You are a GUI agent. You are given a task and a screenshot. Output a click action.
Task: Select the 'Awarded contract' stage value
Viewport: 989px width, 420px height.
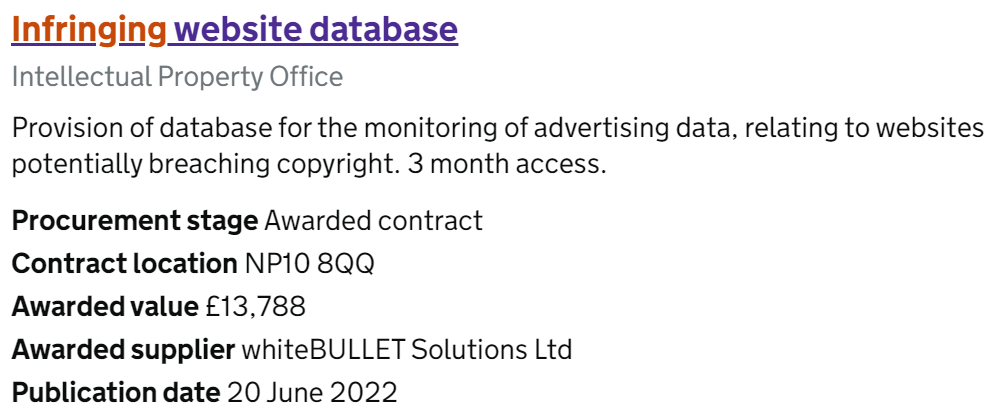point(373,221)
